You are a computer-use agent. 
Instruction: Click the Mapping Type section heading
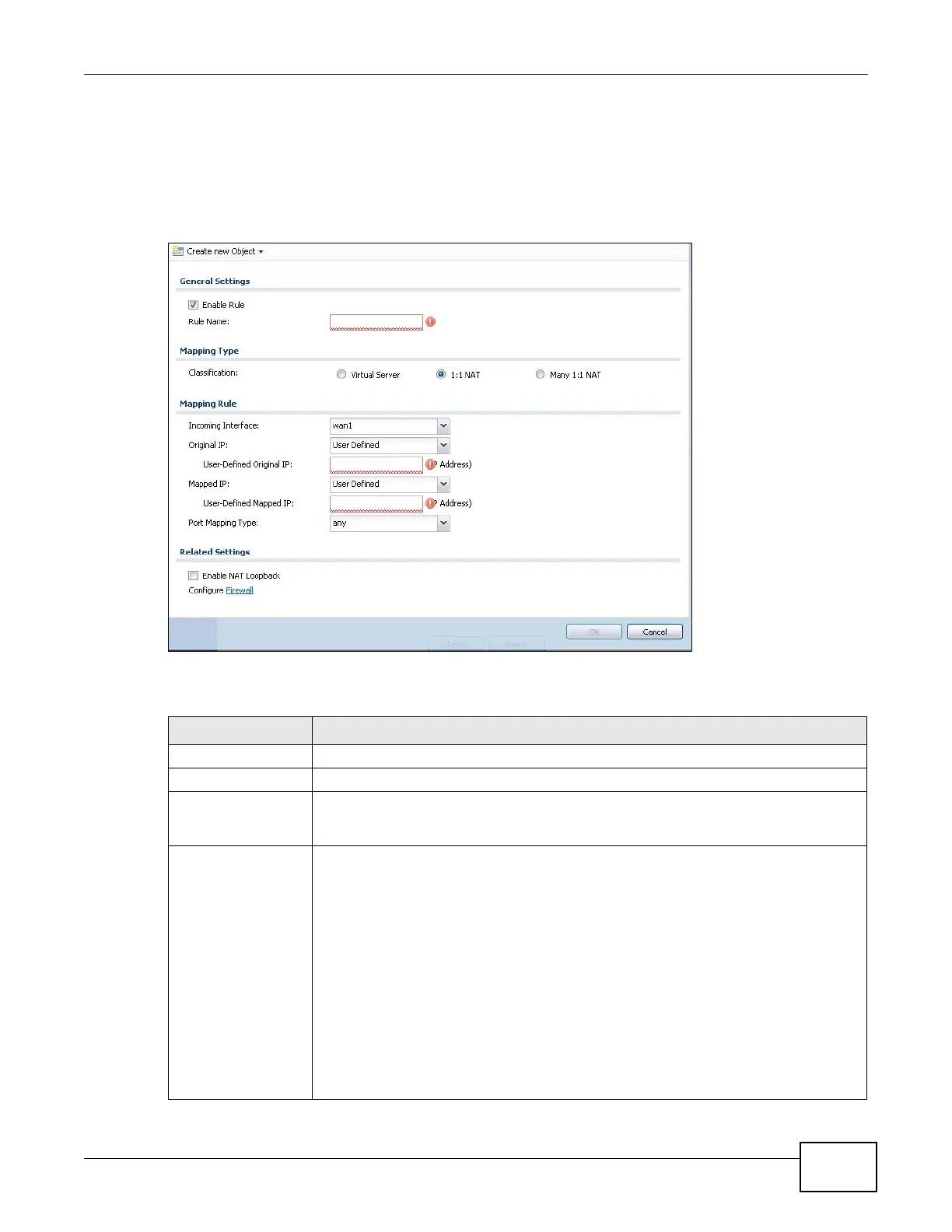pos(209,351)
